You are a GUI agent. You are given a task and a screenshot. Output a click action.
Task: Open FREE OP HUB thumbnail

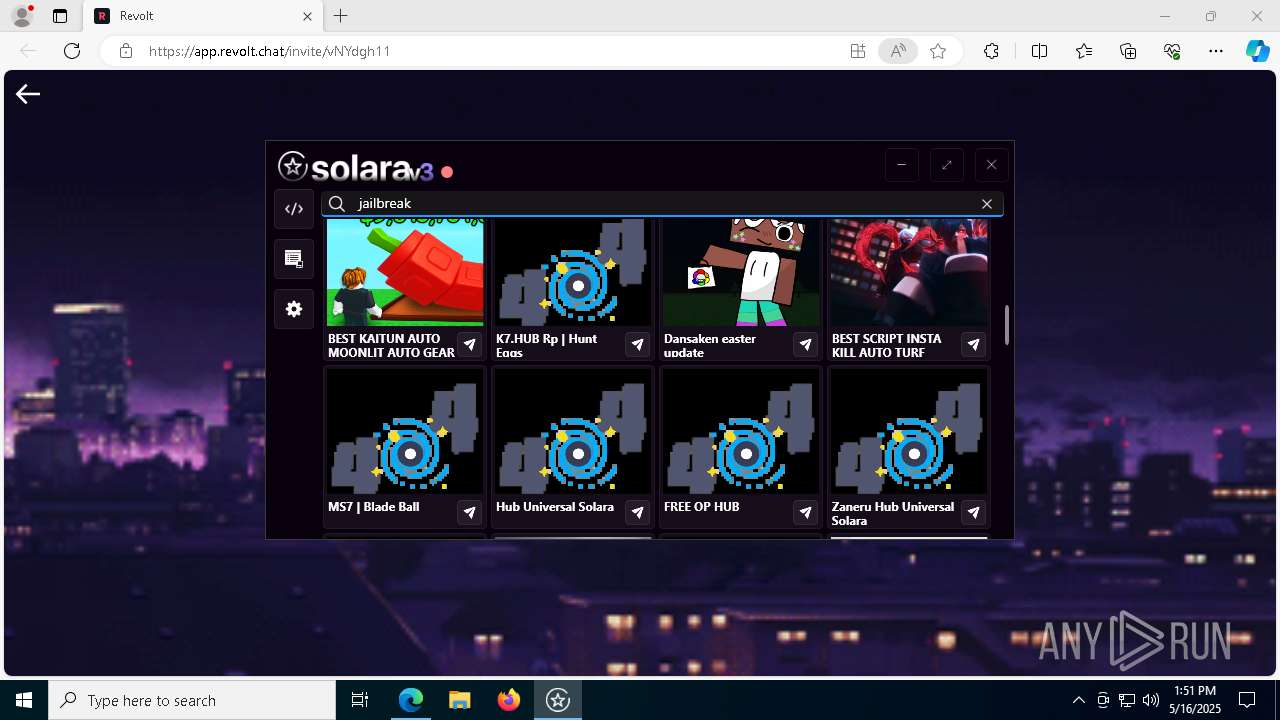[x=741, y=432]
